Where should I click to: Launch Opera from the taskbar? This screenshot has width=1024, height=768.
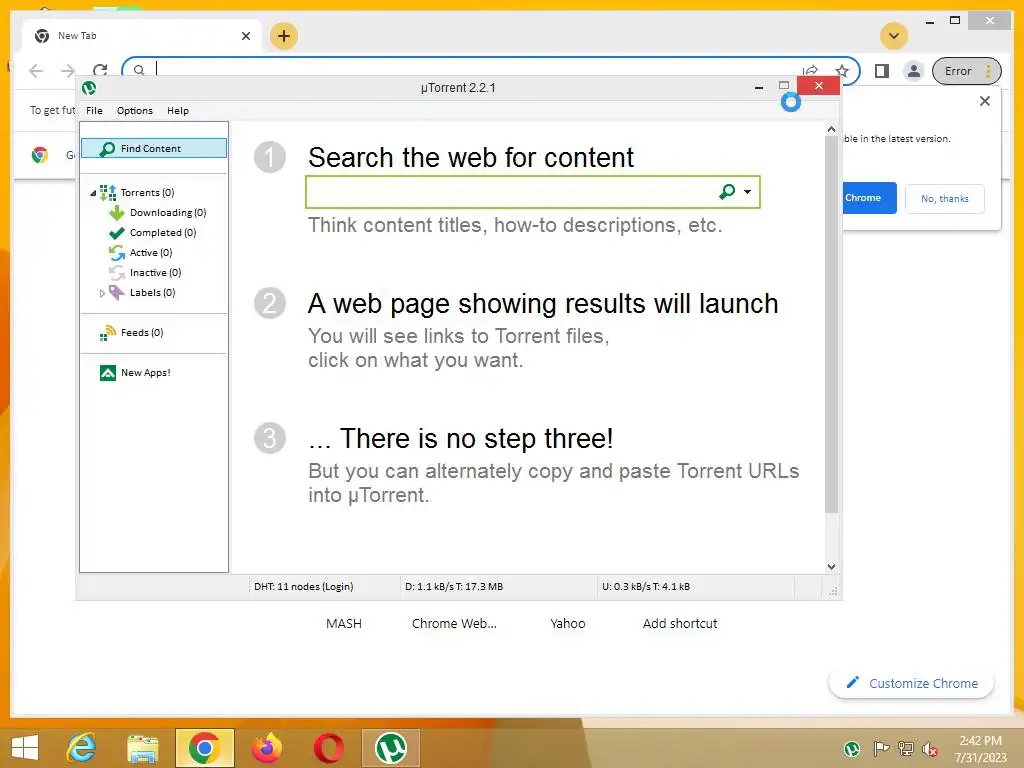[328, 748]
